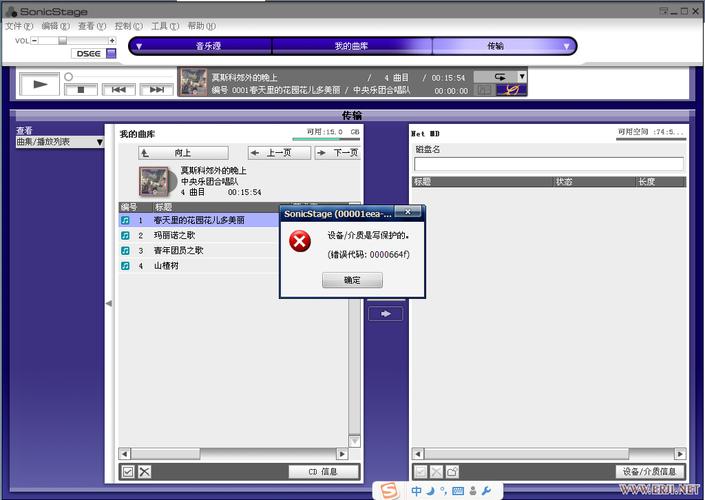Click the DSEE button

(88, 54)
